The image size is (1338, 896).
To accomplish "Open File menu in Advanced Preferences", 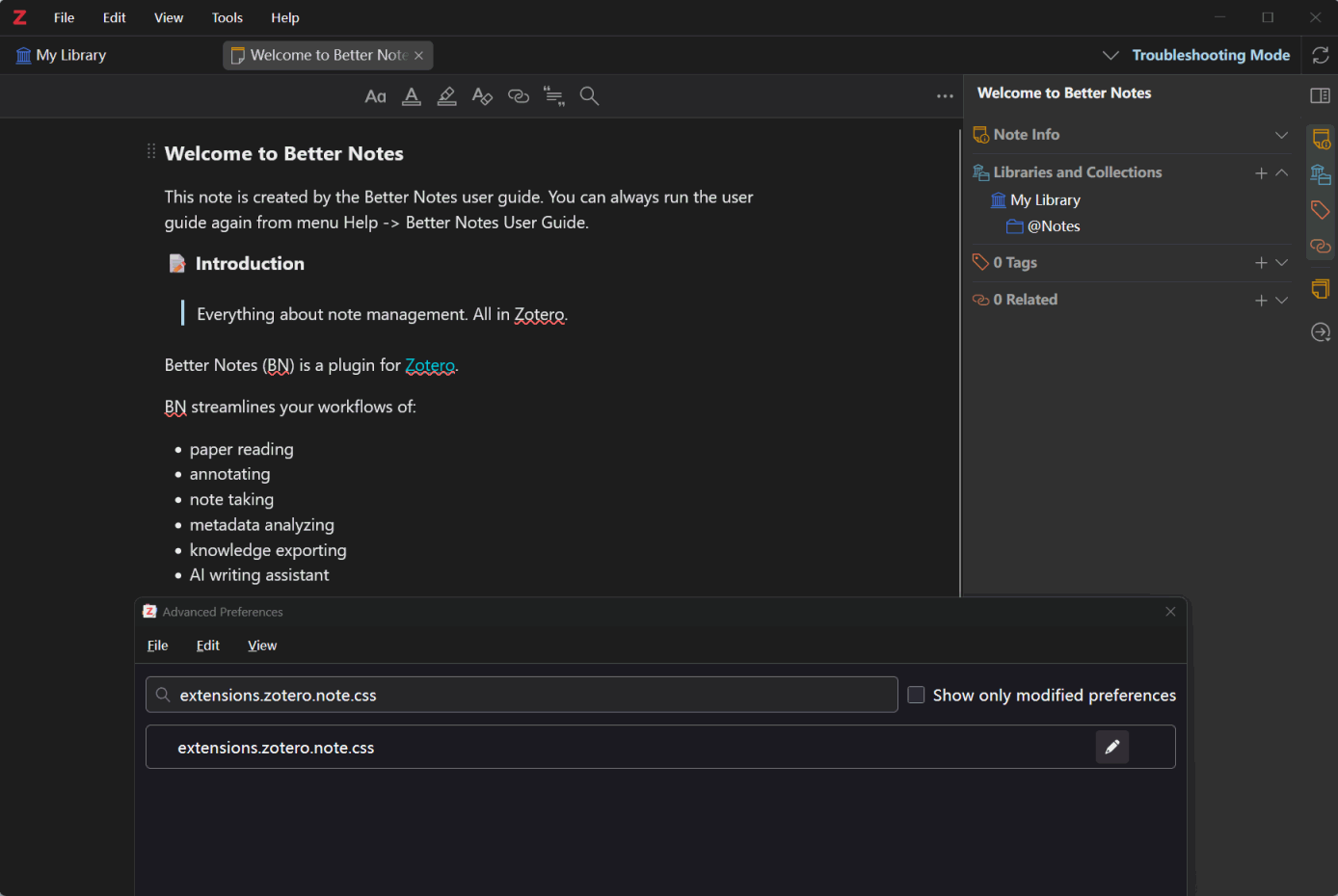I will pos(158,646).
